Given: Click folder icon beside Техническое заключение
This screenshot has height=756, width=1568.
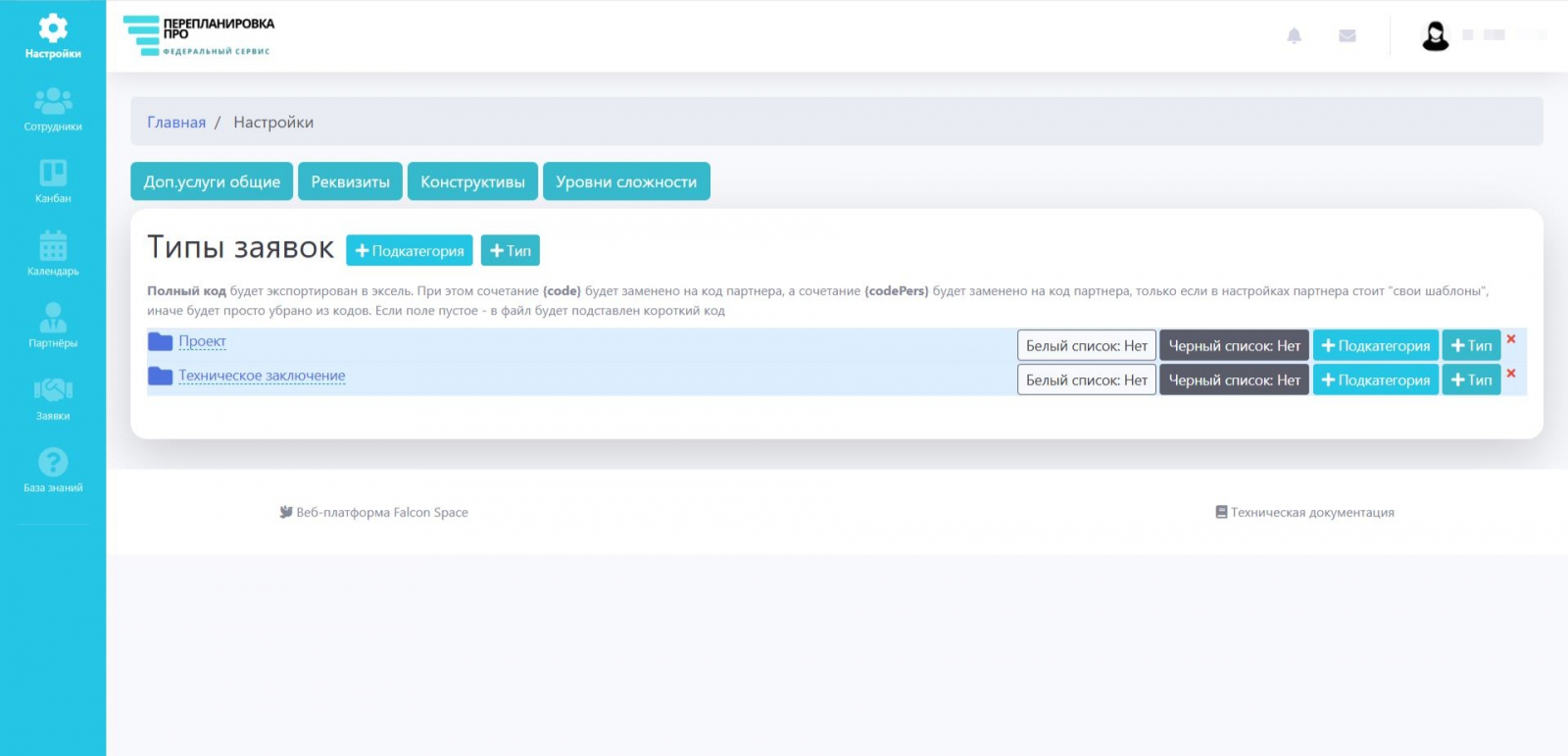Looking at the screenshot, I should click(x=160, y=376).
